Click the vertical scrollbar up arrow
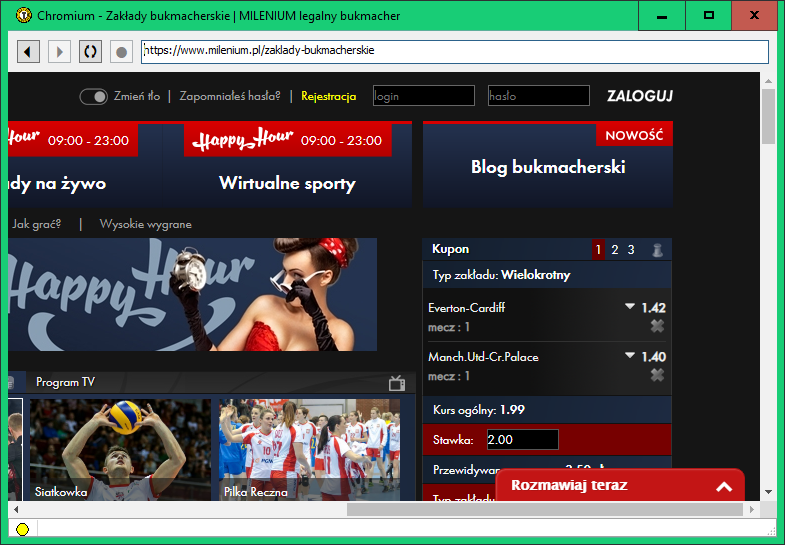The image size is (785, 545). point(768,81)
